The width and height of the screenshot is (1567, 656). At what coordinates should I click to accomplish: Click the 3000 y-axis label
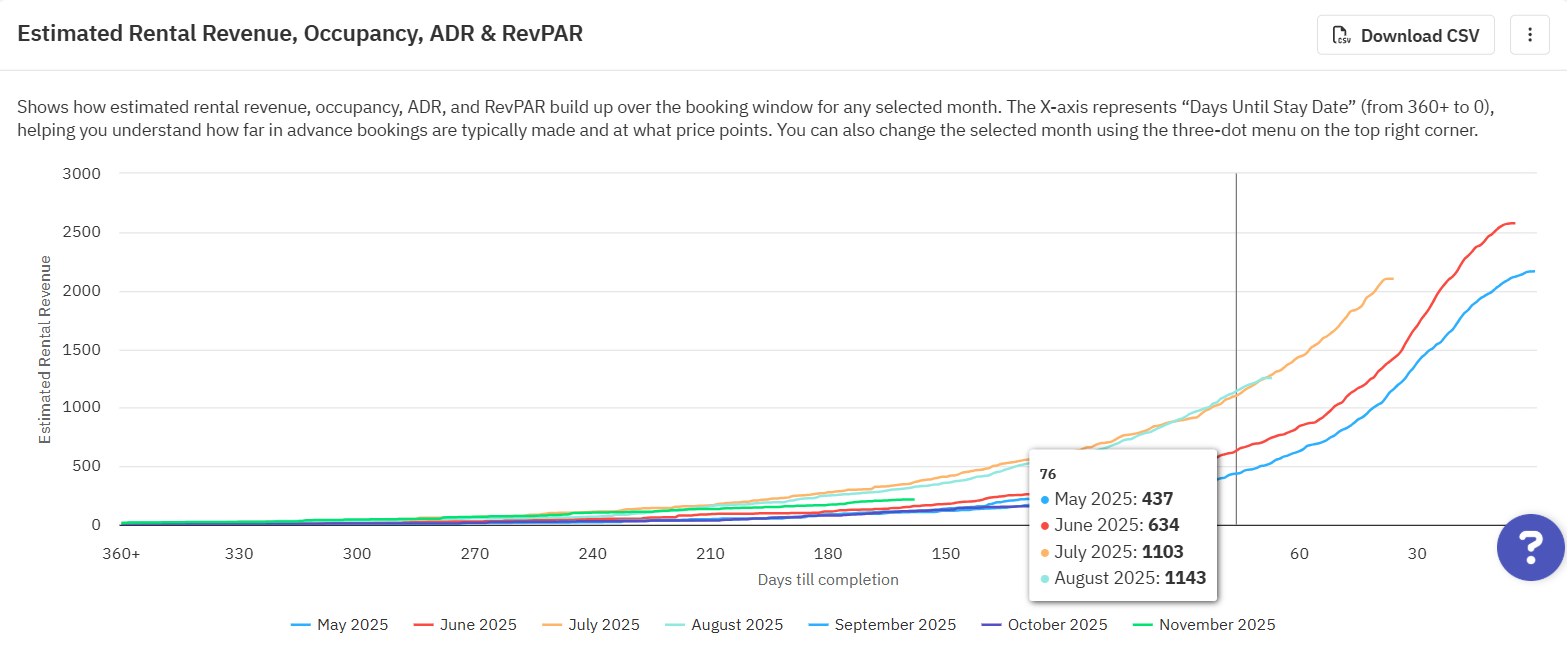[83, 174]
